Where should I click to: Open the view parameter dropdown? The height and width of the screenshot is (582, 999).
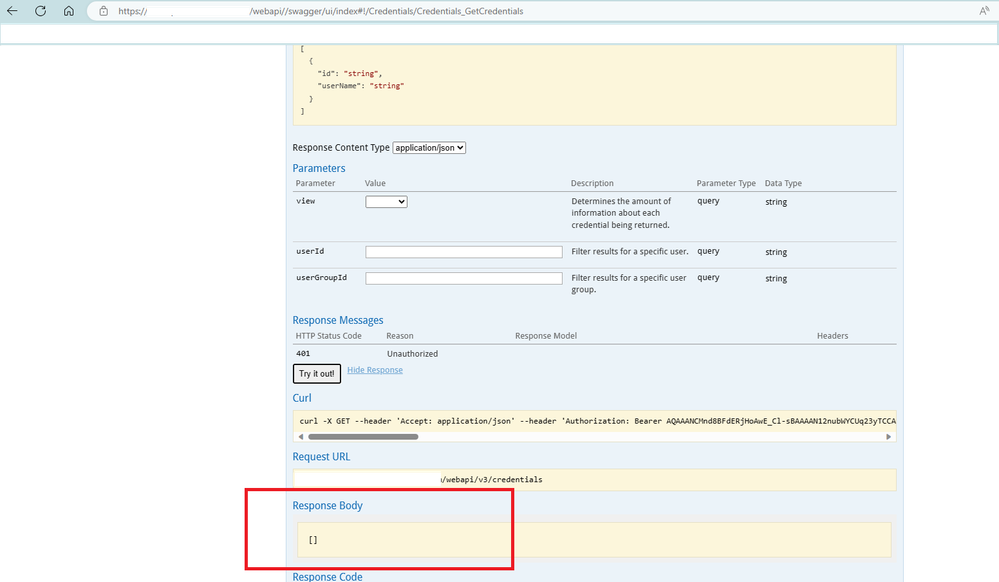(386, 201)
